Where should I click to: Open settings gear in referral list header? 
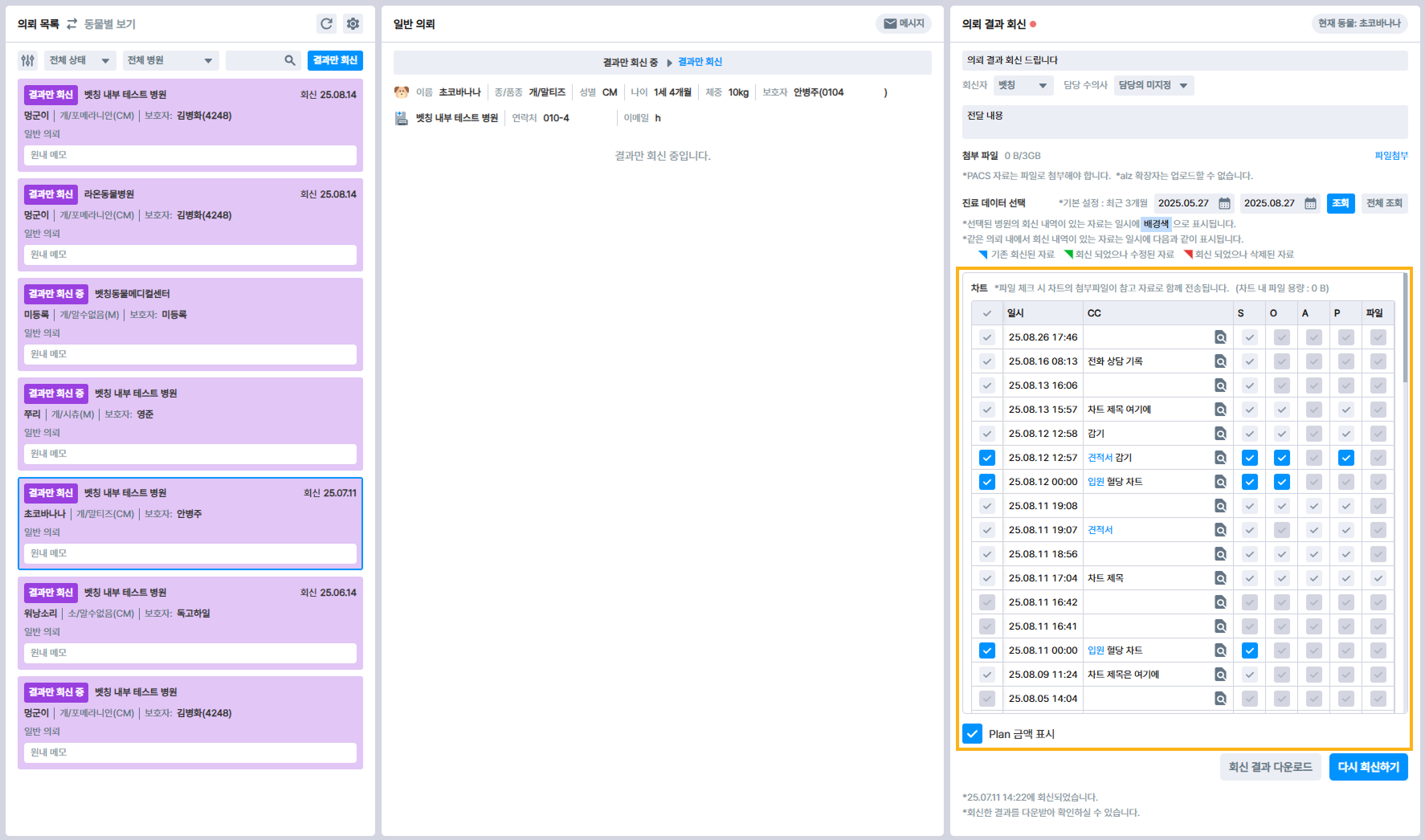point(353,24)
